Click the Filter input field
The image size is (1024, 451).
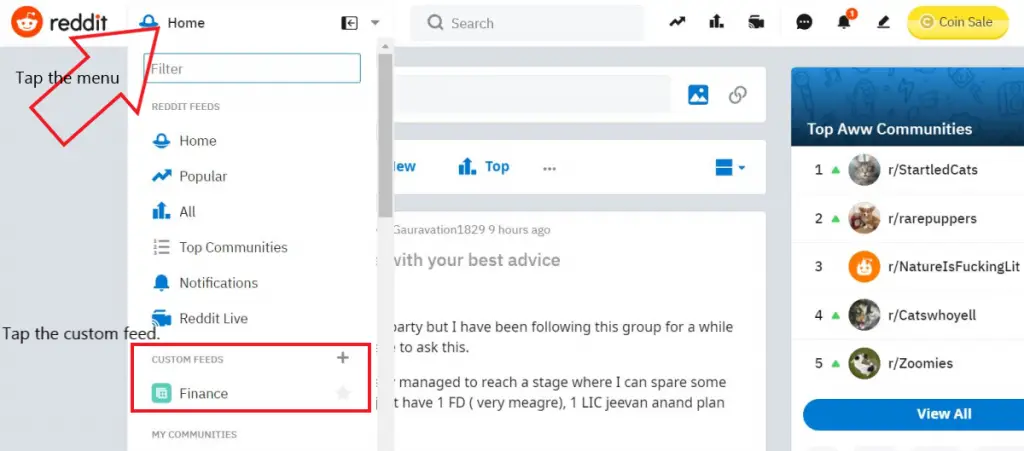click(252, 69)
